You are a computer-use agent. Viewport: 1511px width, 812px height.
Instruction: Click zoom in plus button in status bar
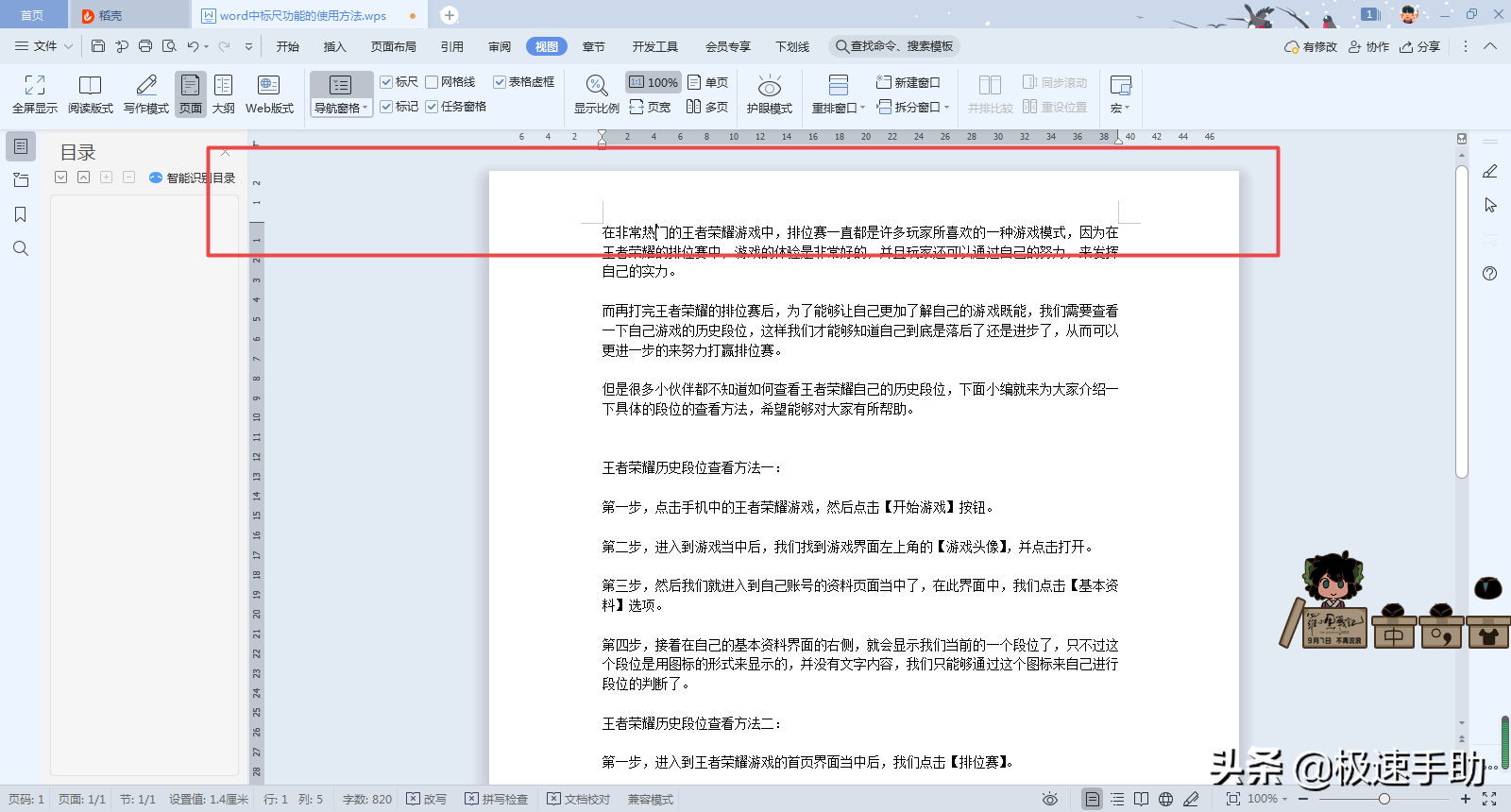(x=1466, y=799)
